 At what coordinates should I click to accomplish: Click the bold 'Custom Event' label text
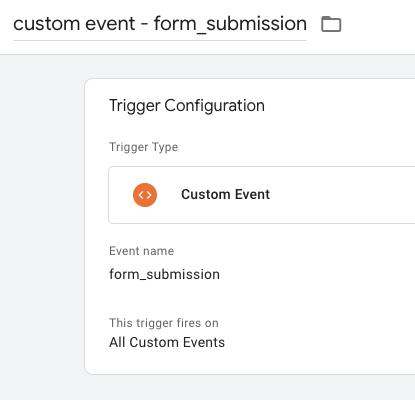225,194
